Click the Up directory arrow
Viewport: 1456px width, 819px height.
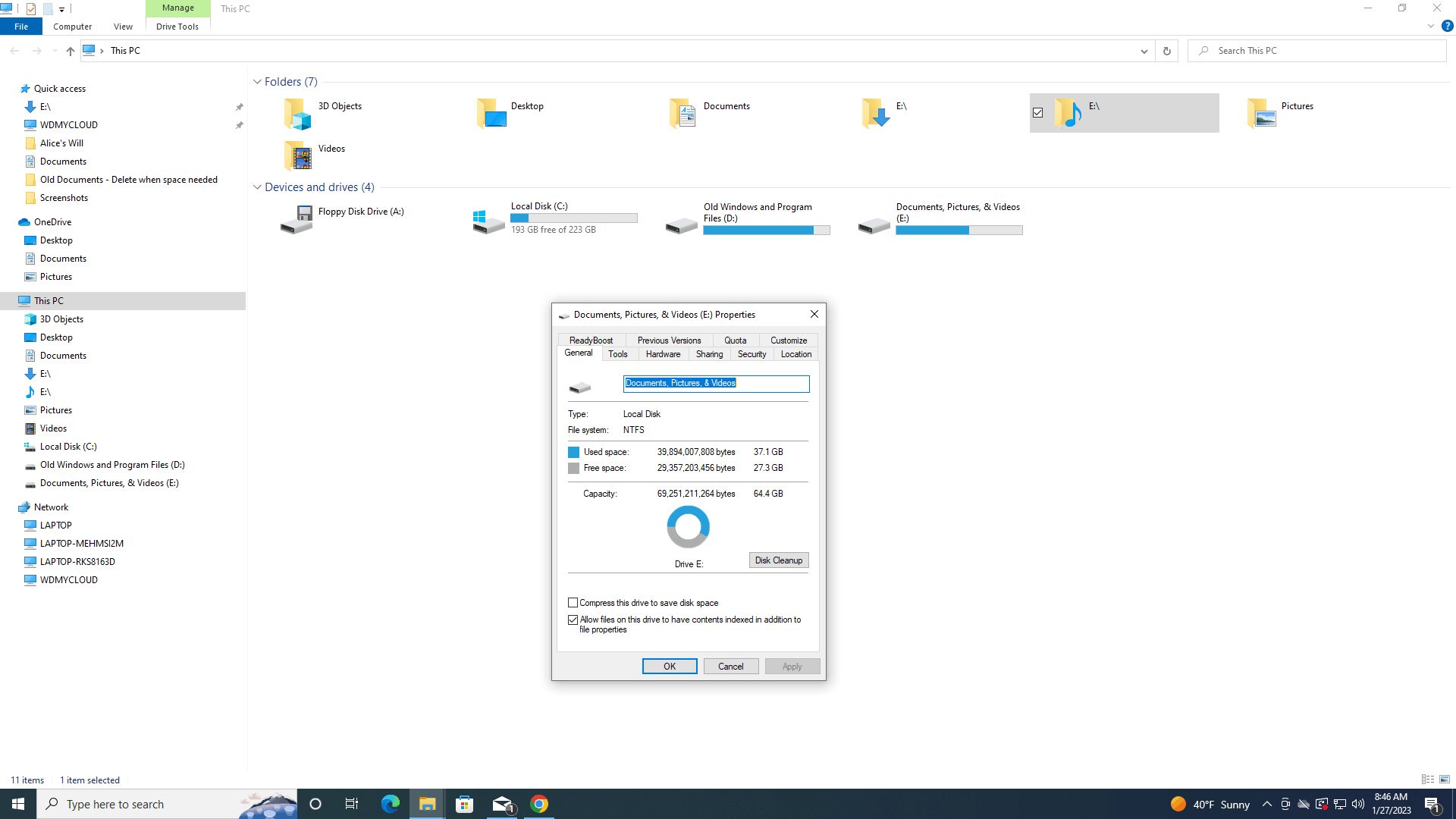(x=70, y=51)
